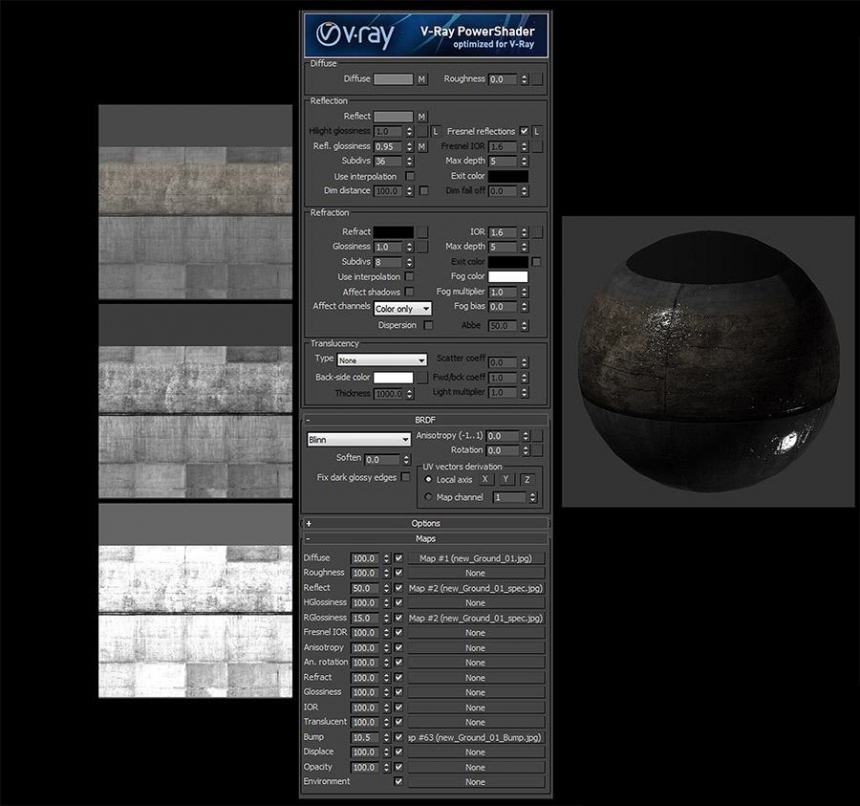Toggle the Fresnel IOR L lock button
Image resolution: width=860 pixels, height=806 pixels.
tap(537, 132)
